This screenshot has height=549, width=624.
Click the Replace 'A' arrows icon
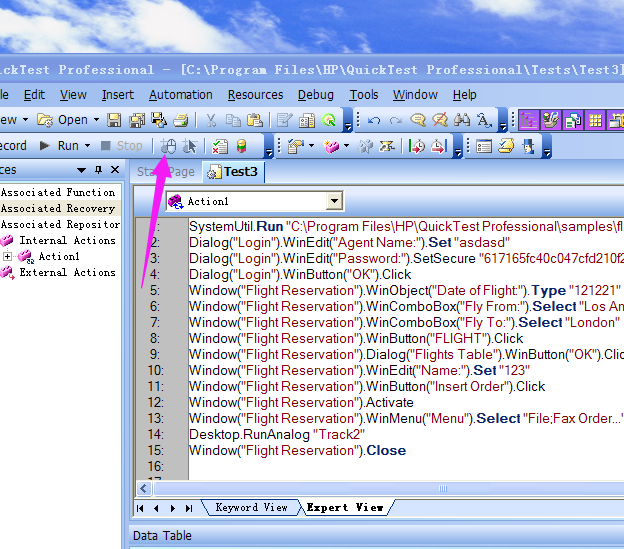484,120
